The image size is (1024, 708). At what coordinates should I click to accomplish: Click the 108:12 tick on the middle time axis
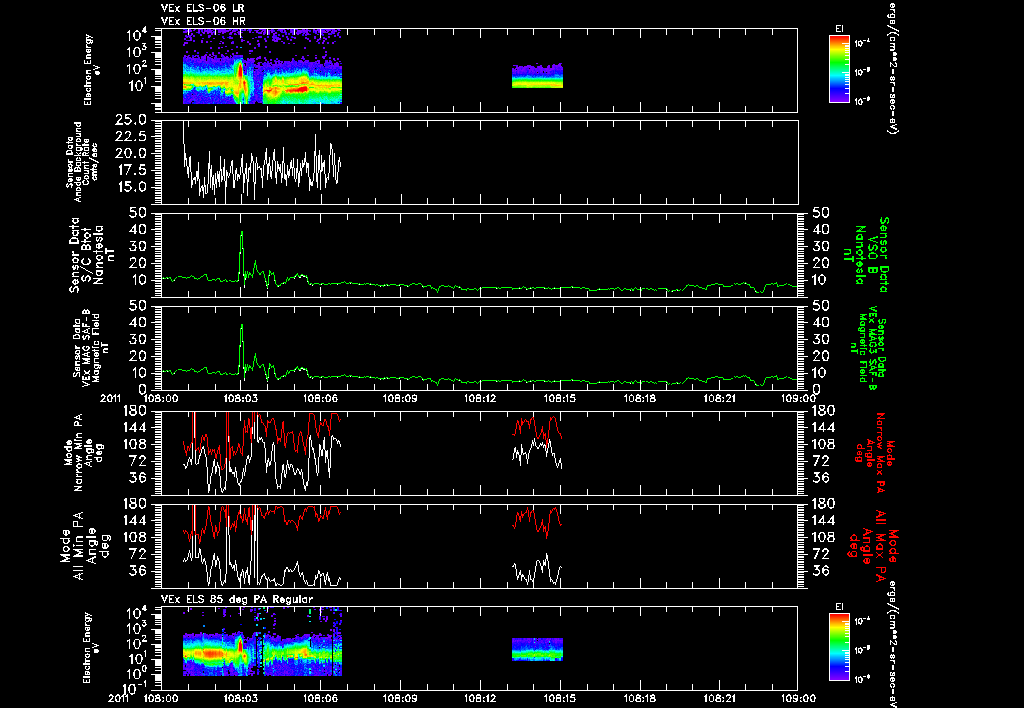(x=481, y=398)
